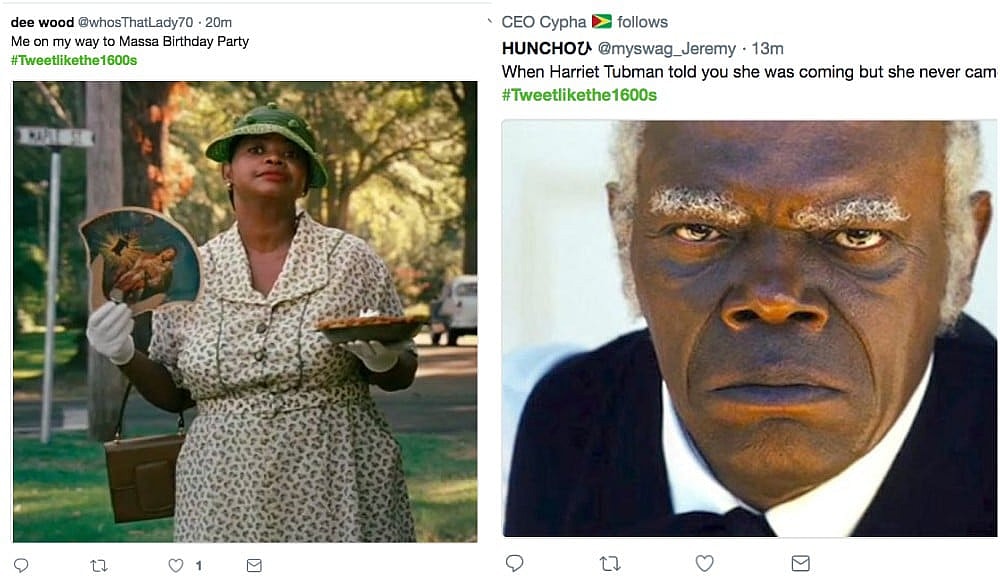Open dee wood's profile name
Image resolution: width=1000 pixels, height=586 pixels.
pyautogui.click(x=42, y=22)
